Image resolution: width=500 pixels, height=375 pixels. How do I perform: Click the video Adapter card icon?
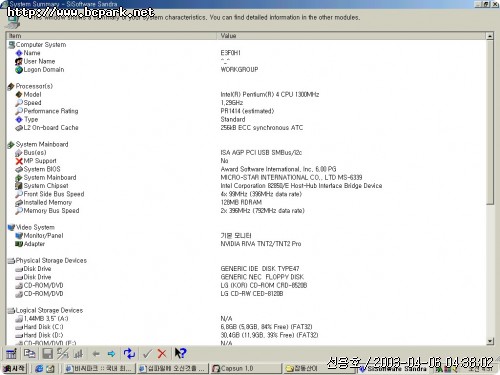tap(19, 244)
